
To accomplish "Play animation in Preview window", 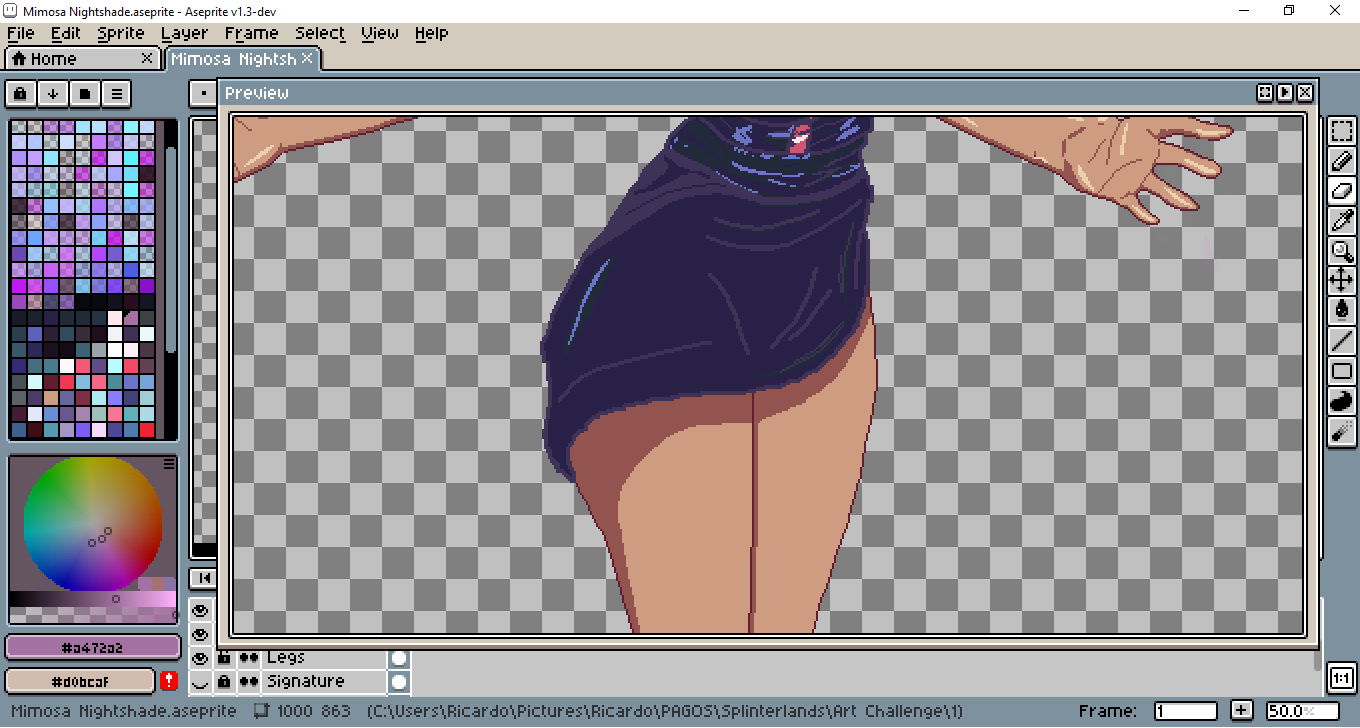I will 1285,92.
